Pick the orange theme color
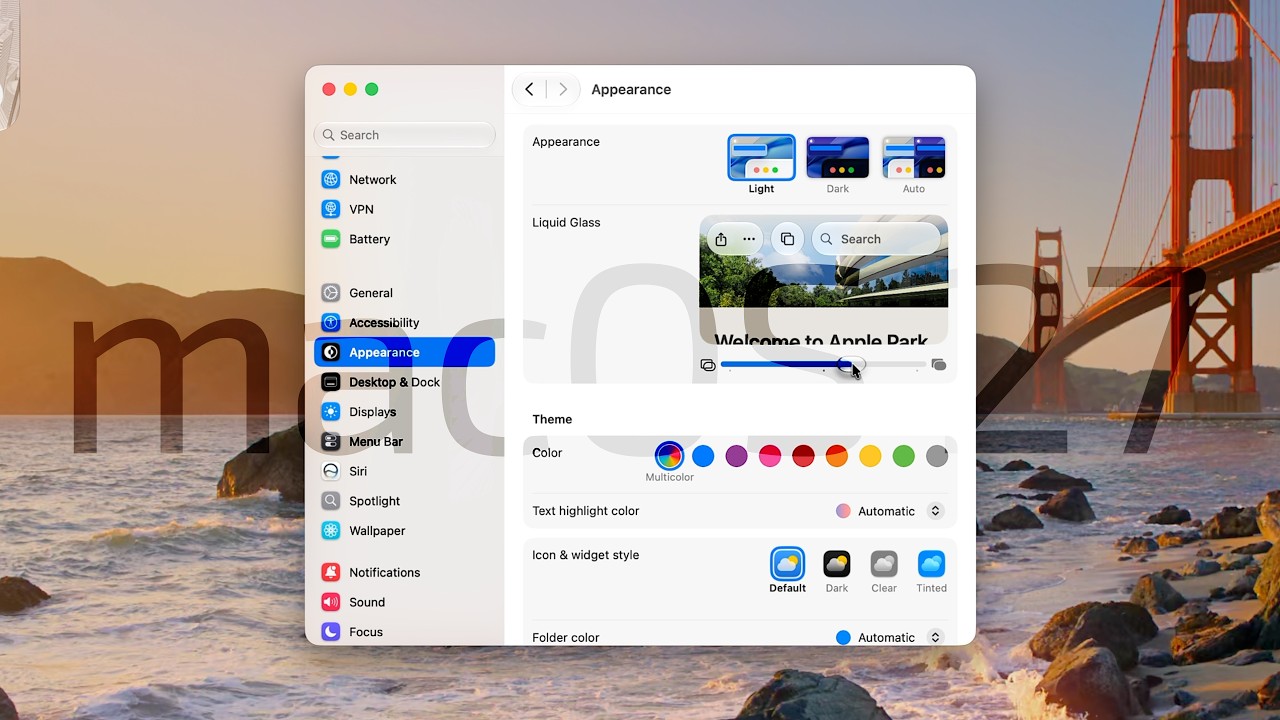1280x720 pixels. click(837, 456)
